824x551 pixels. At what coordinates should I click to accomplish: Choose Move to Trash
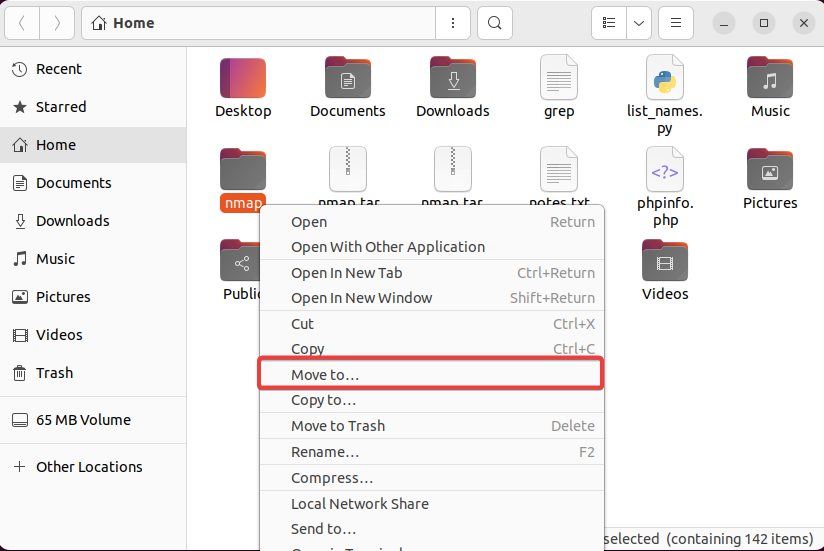coord(431,425)
